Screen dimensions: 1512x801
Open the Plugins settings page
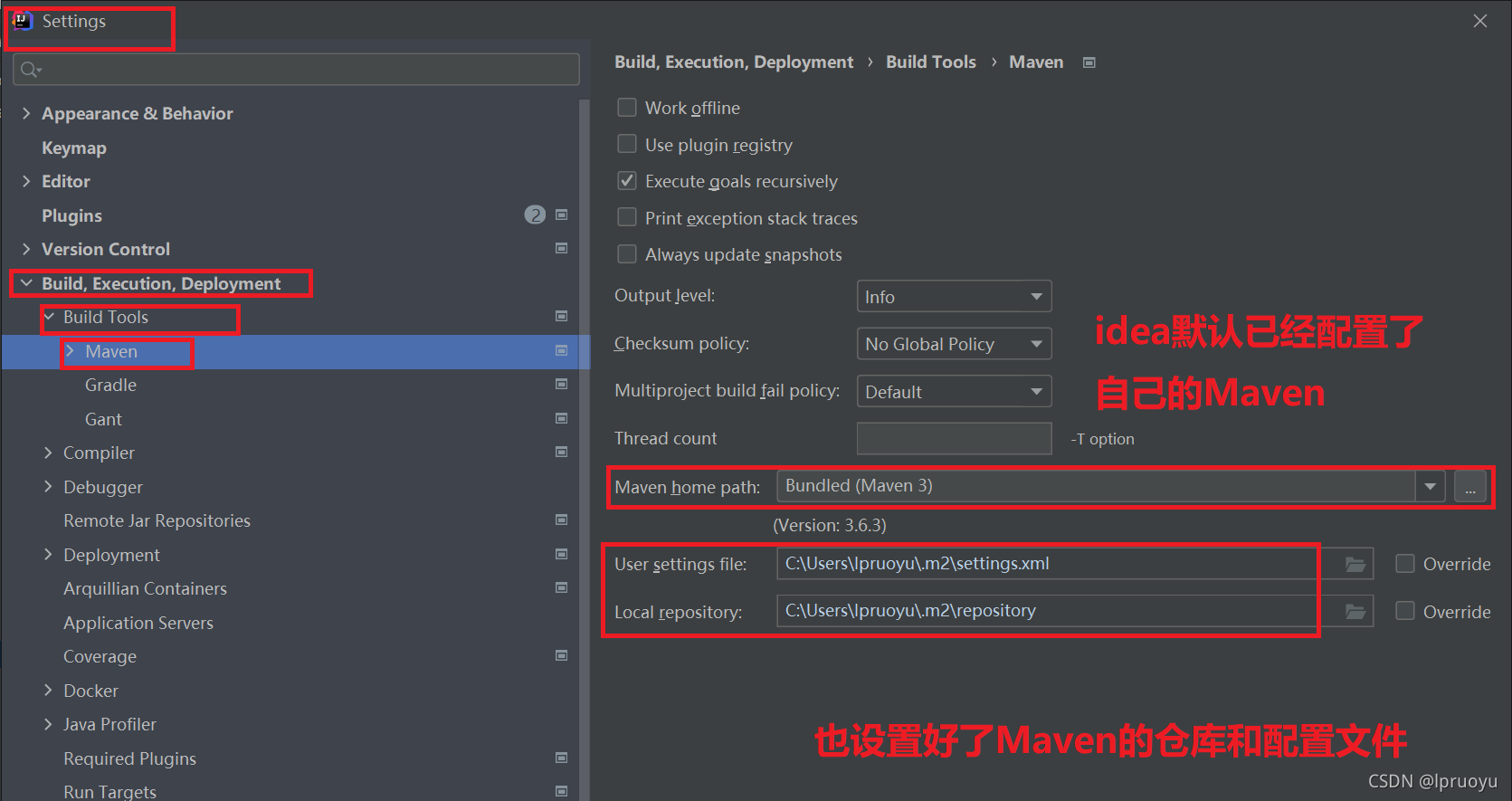click(x=71, y=215)
